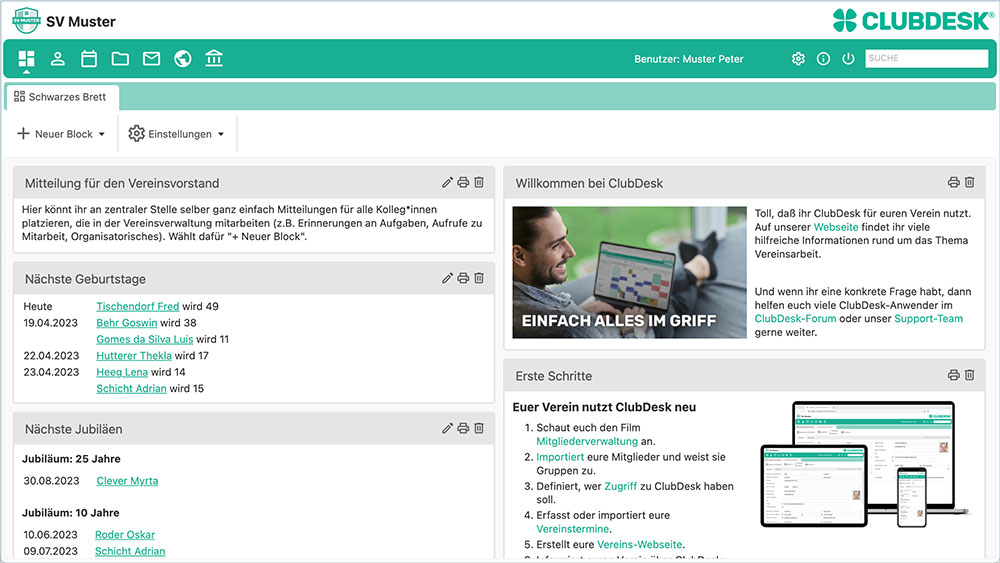Image resolution: width=1000 pixels, height=563 pixels.
Task: Click the Jubiläum: 10 Jahre heading
Action: [x=70, y=513]
